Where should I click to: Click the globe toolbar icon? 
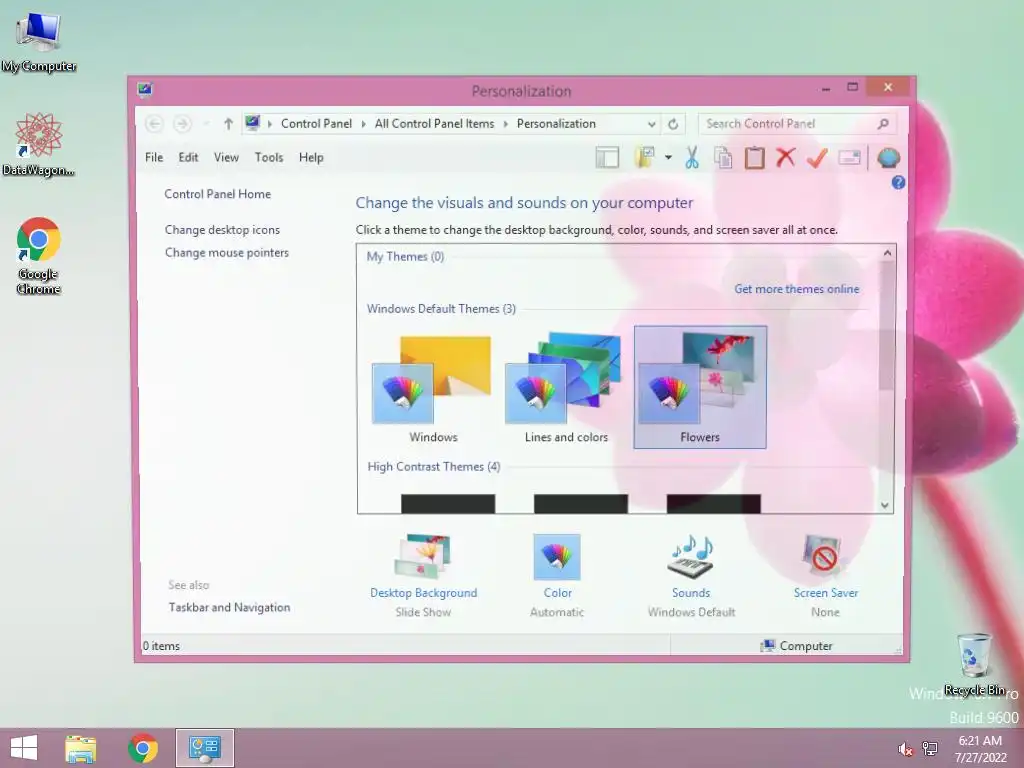point(889,157)
